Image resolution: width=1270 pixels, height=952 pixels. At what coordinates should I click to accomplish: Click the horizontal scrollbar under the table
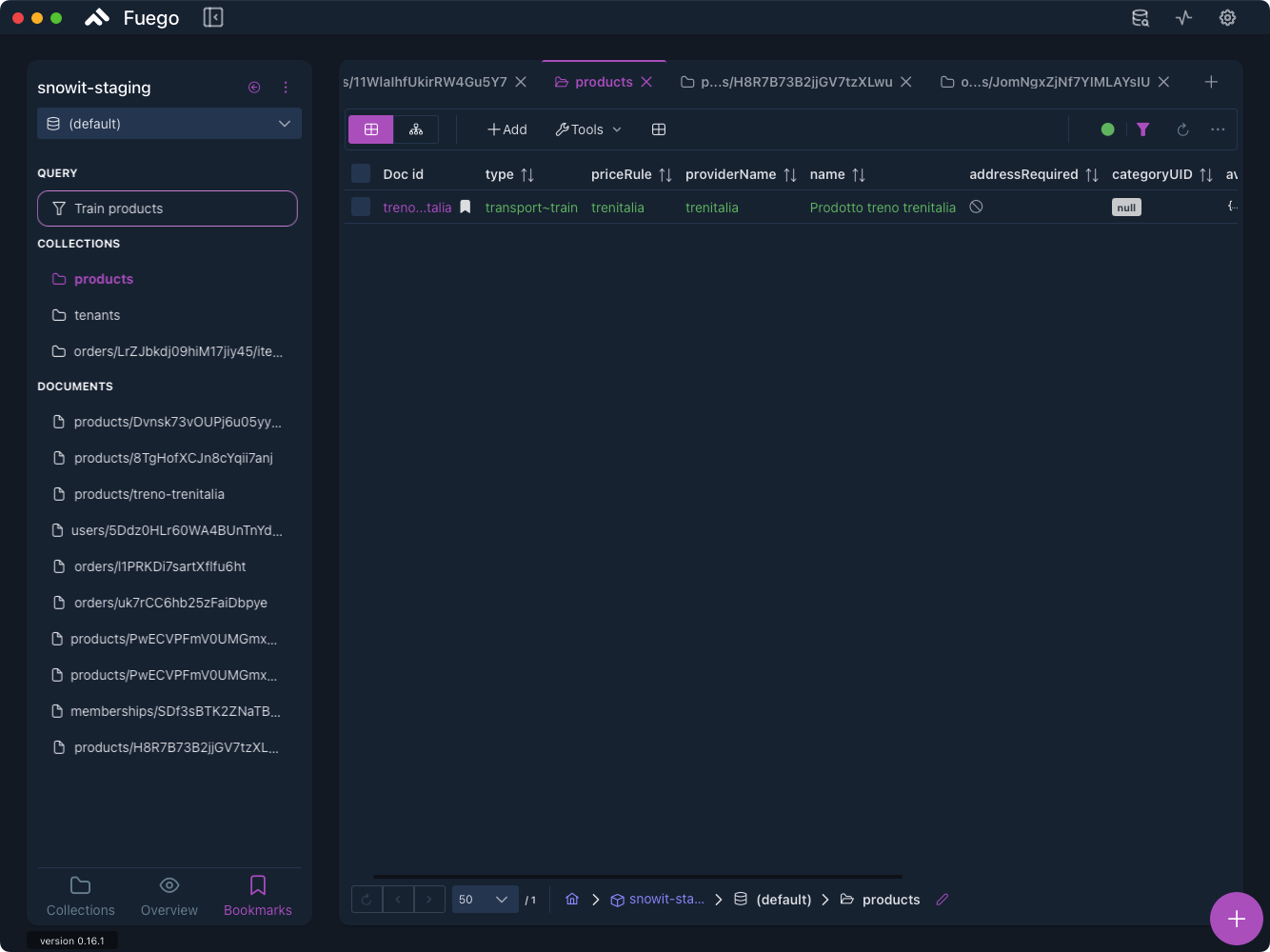pos(637,876)
